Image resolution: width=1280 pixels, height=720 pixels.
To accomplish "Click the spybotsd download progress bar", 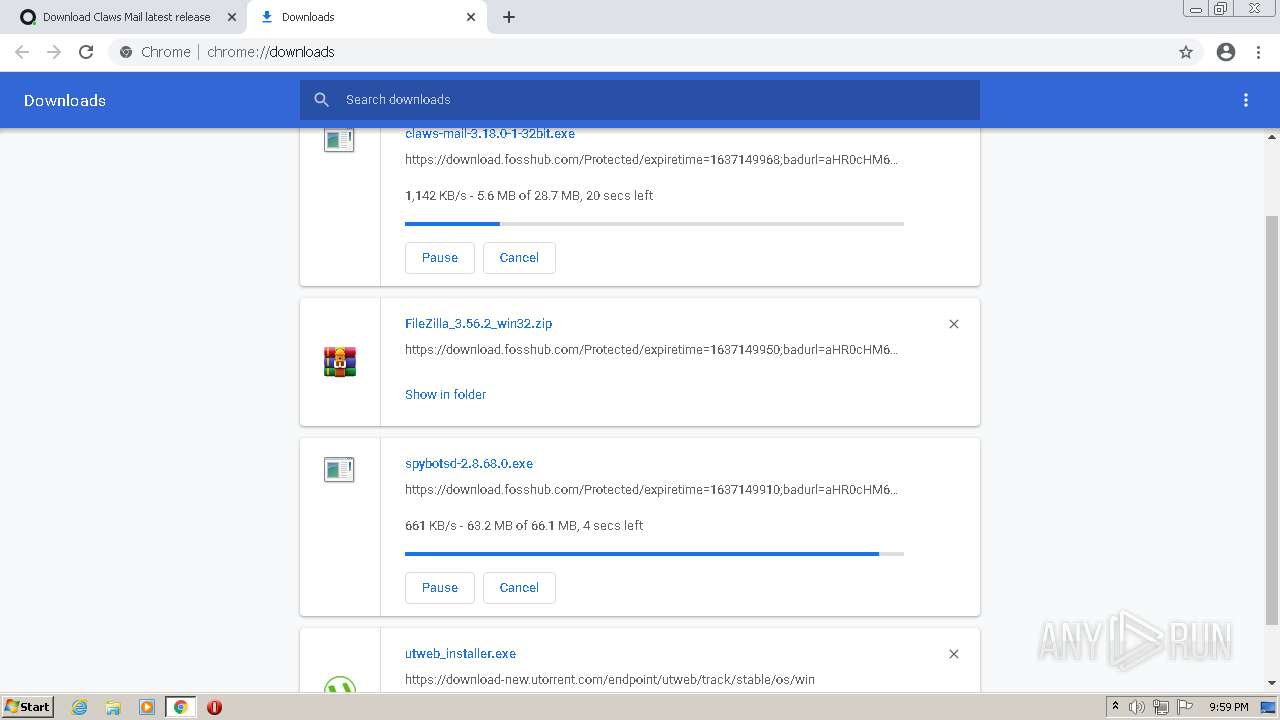I will [x=654, y=554].
